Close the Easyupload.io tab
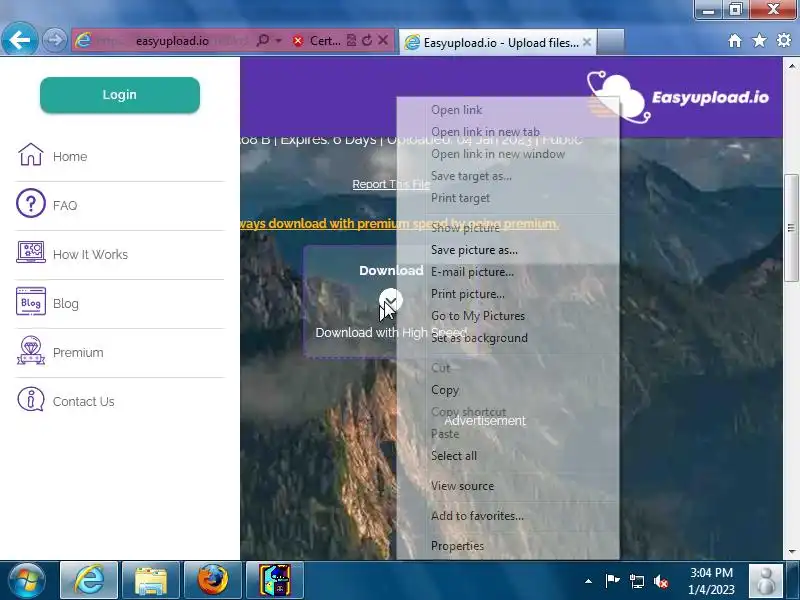This screenshot has height=600, width=800. [587, 42]
